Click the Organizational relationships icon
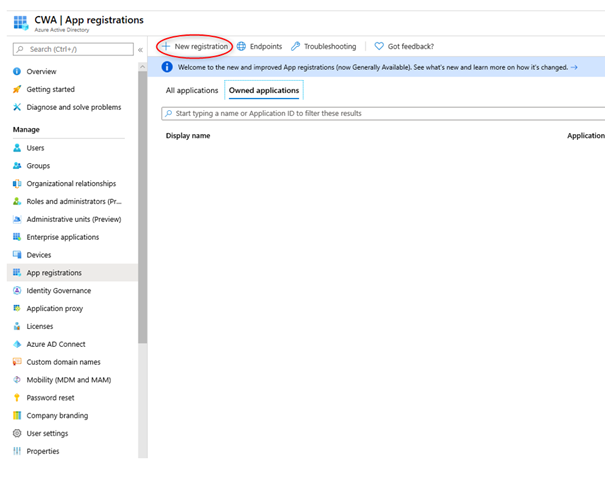The image size is (605, 489). point(17,183)
